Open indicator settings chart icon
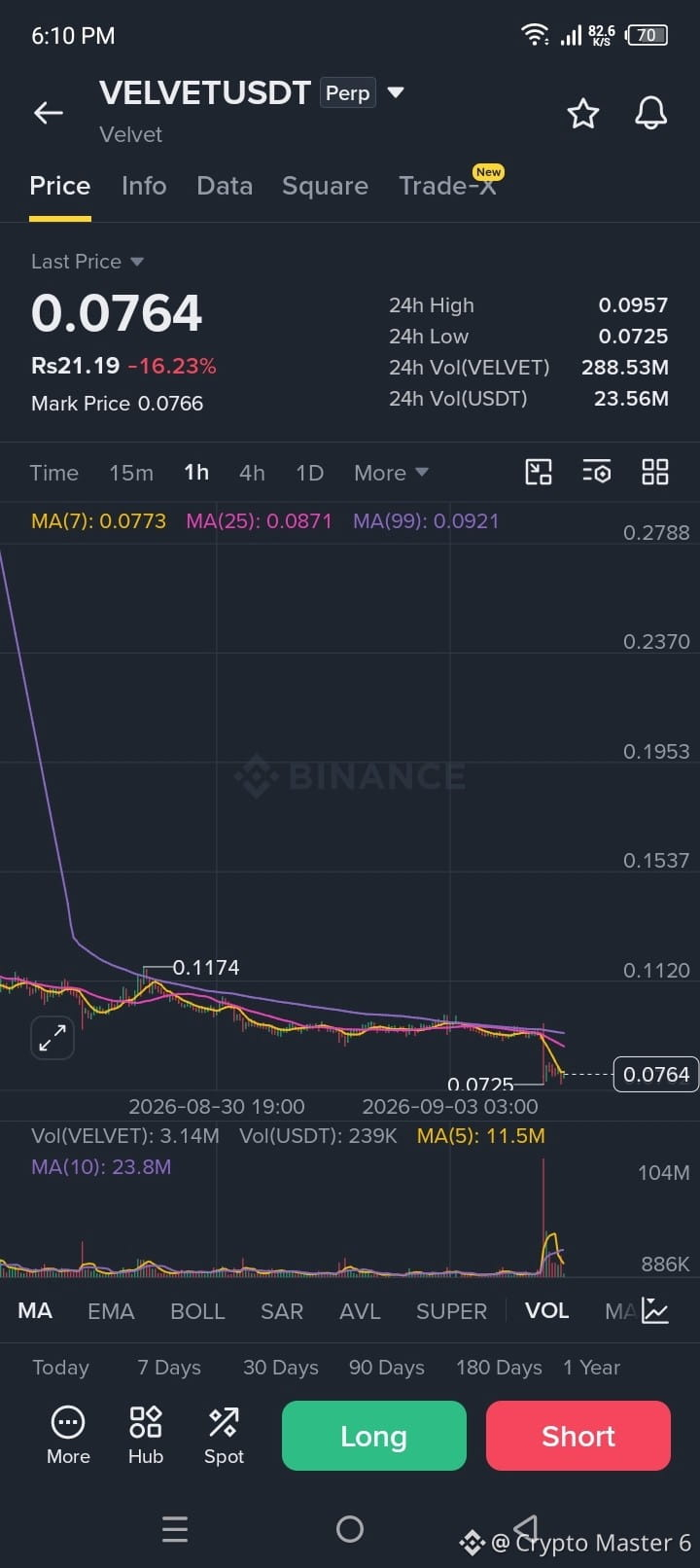This screenshot has height=1568, width=700. (x=655, y=1311)
